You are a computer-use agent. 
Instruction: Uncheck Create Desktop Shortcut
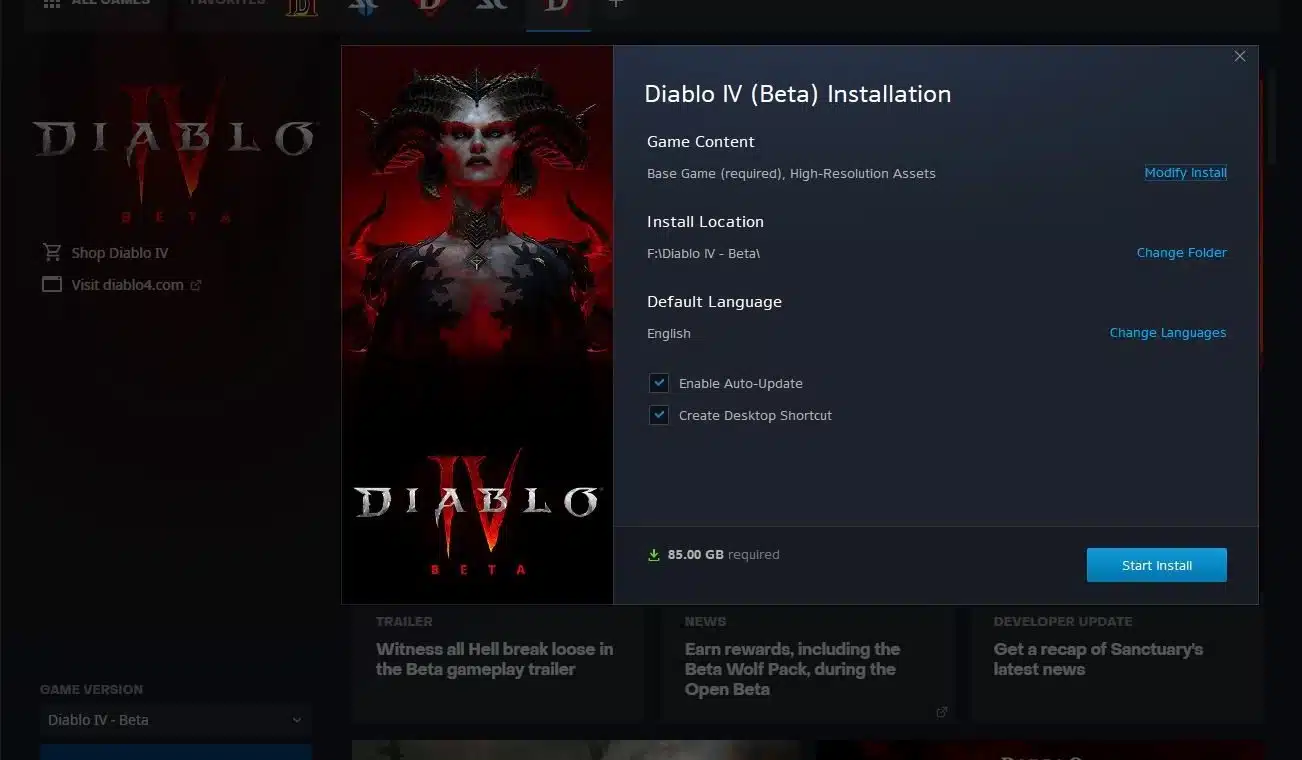[x=659, y=415]
